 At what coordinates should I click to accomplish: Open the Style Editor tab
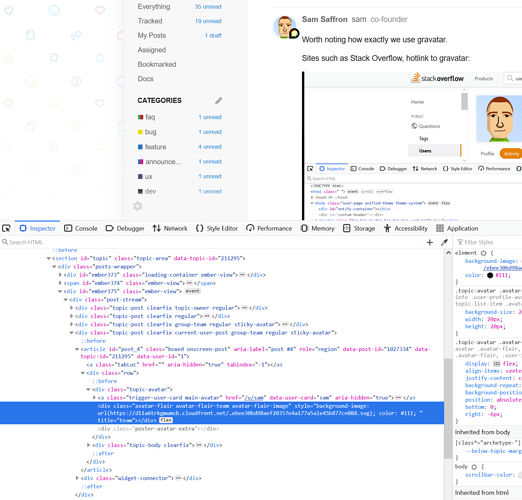point(217,228)
